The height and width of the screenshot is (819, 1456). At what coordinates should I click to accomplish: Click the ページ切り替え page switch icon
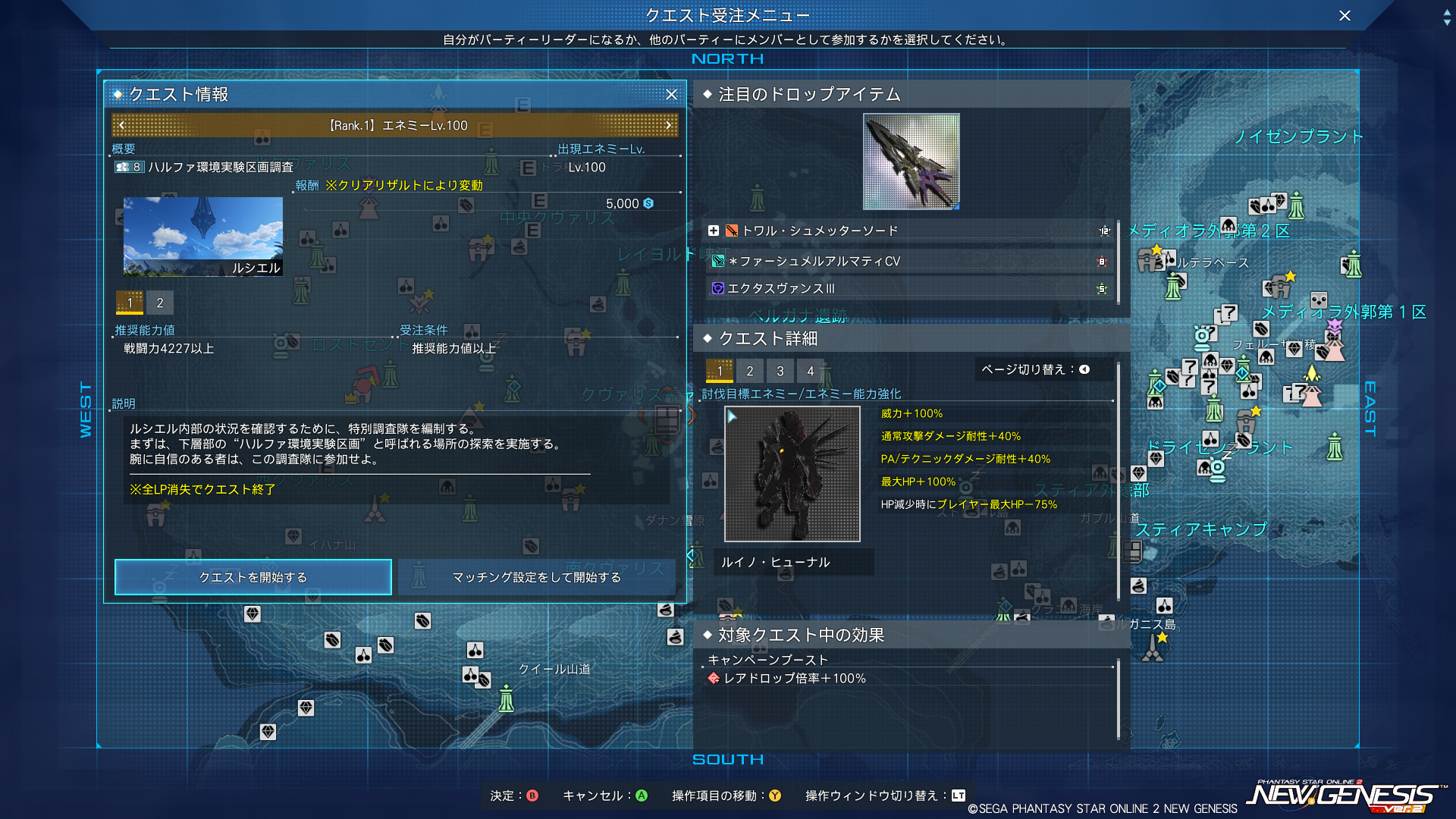(1084, 369)
